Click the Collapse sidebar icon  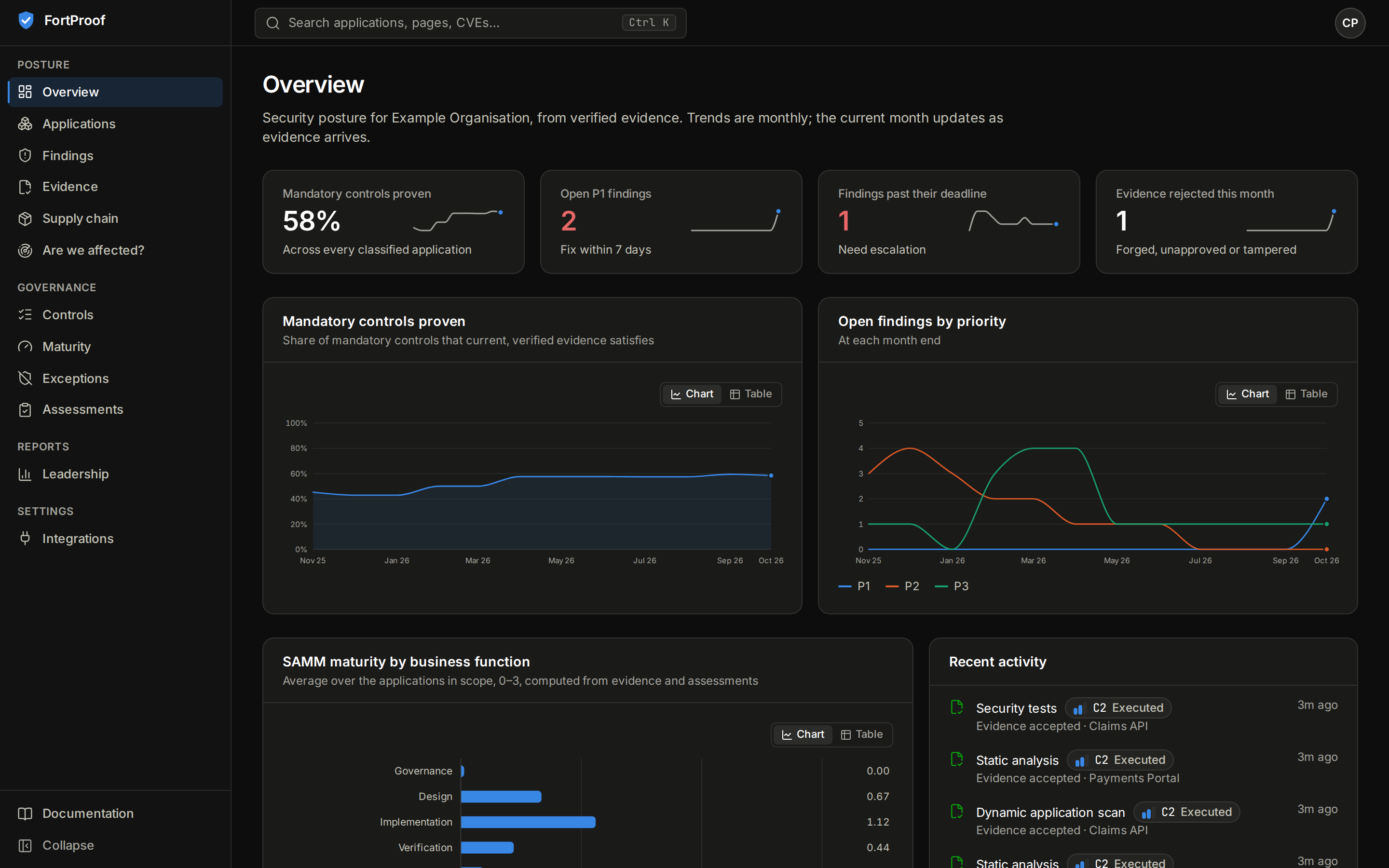(25, 846)
